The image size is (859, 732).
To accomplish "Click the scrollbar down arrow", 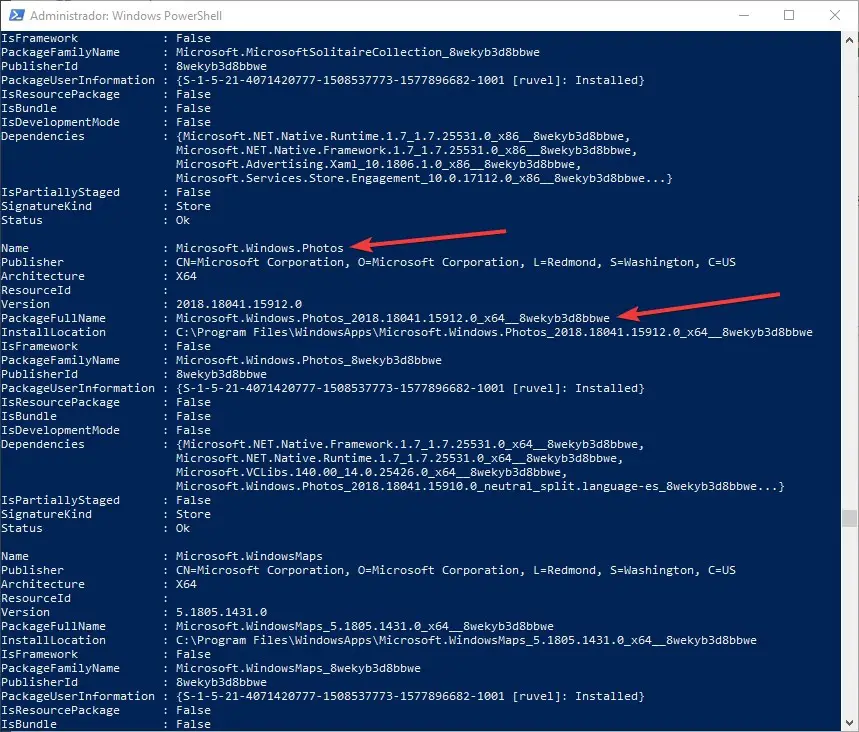I will (x=849, y=723).
